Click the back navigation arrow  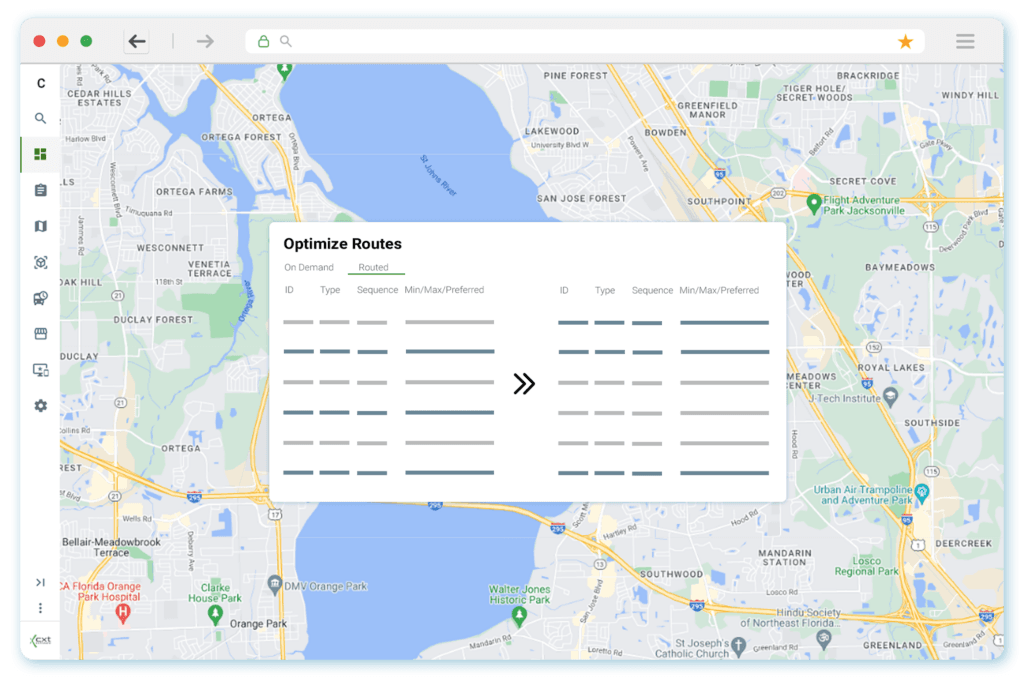[137, 41]
